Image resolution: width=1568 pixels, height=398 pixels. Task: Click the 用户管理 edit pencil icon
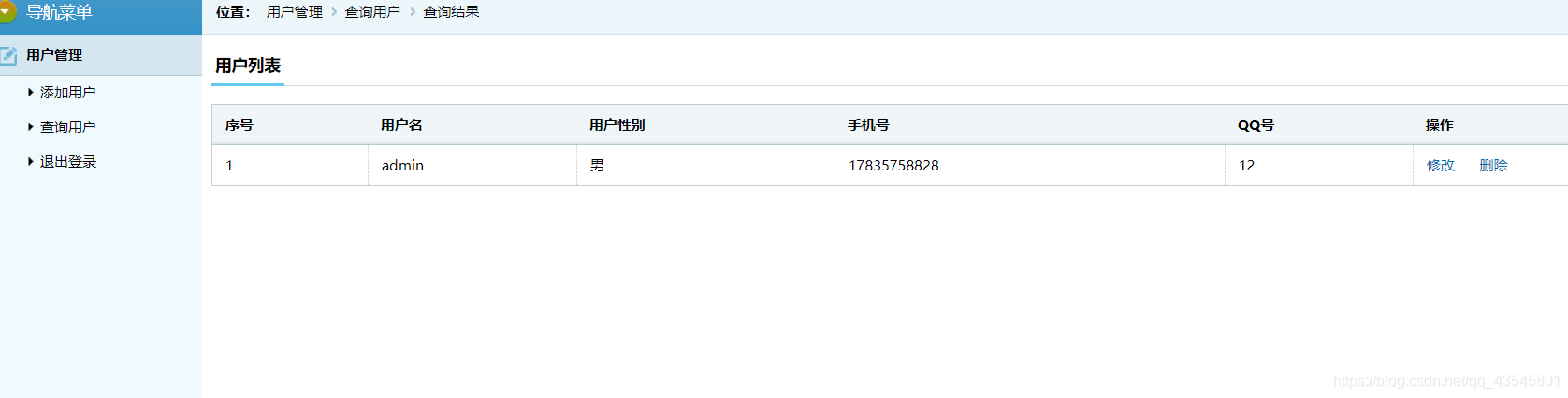(x=8, y=55)
